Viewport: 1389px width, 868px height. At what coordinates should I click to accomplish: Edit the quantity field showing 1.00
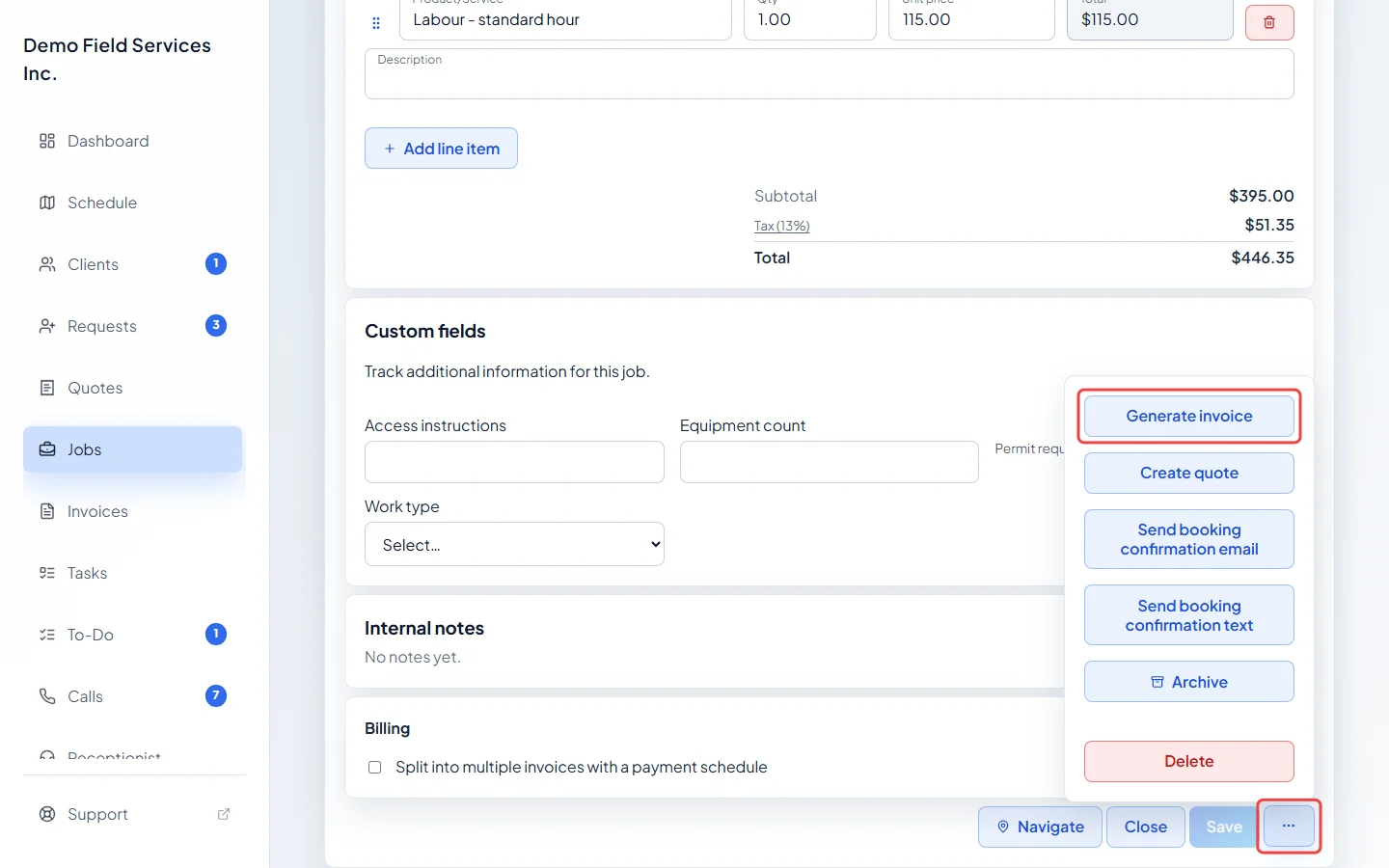[810, 19]
